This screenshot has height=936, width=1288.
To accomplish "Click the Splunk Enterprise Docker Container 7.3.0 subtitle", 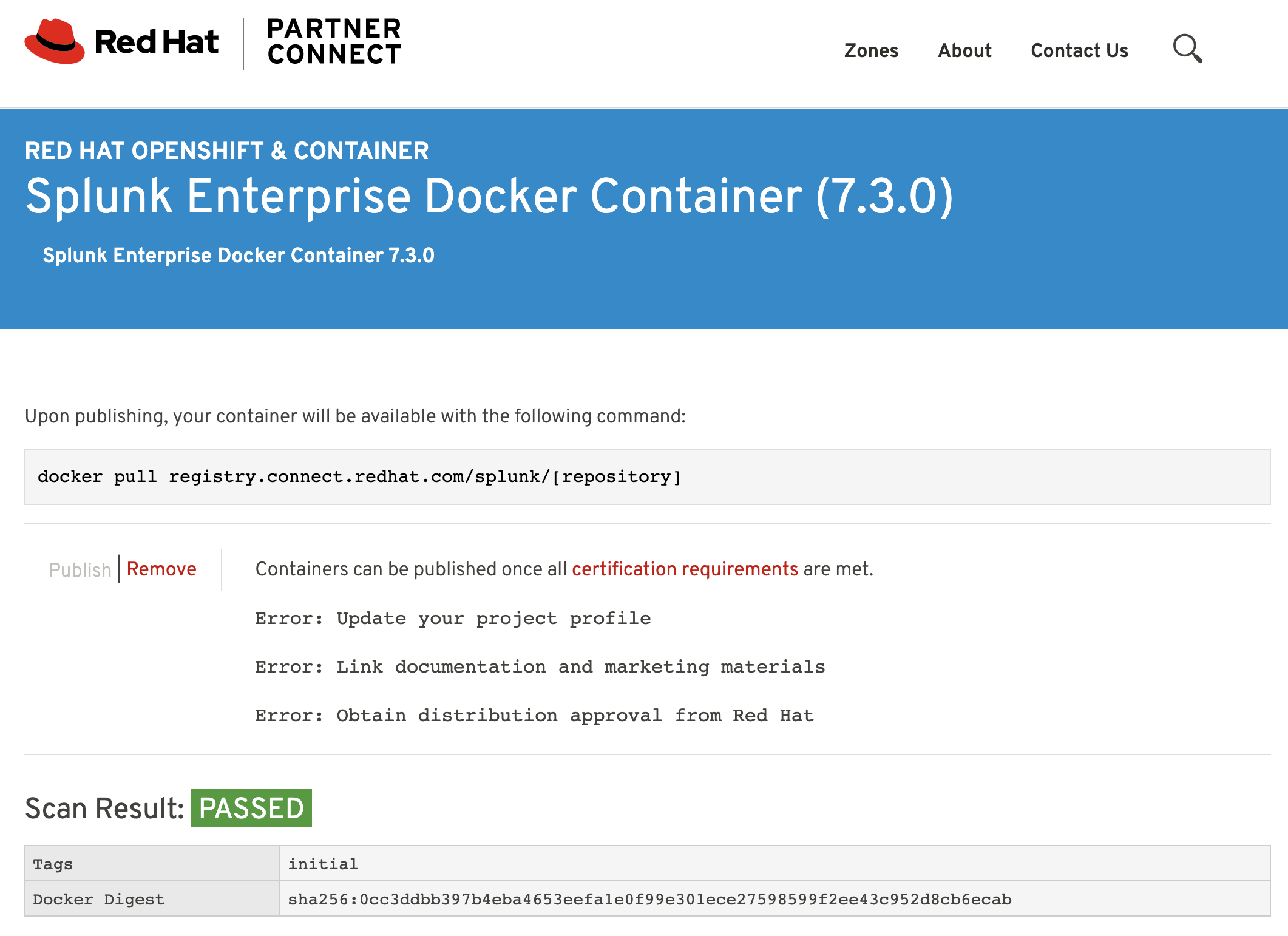I will (x=239, y=256).
